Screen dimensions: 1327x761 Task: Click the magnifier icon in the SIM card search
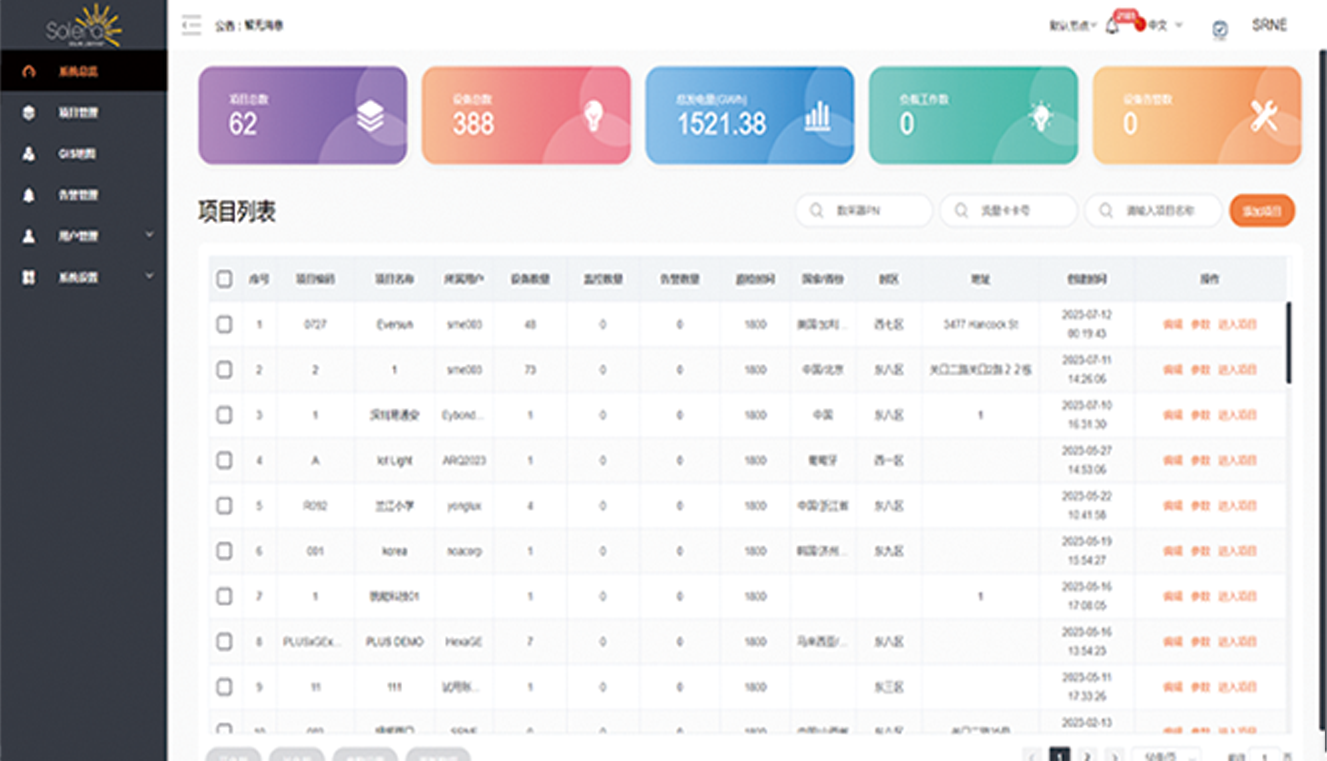[x=961, y=211]
